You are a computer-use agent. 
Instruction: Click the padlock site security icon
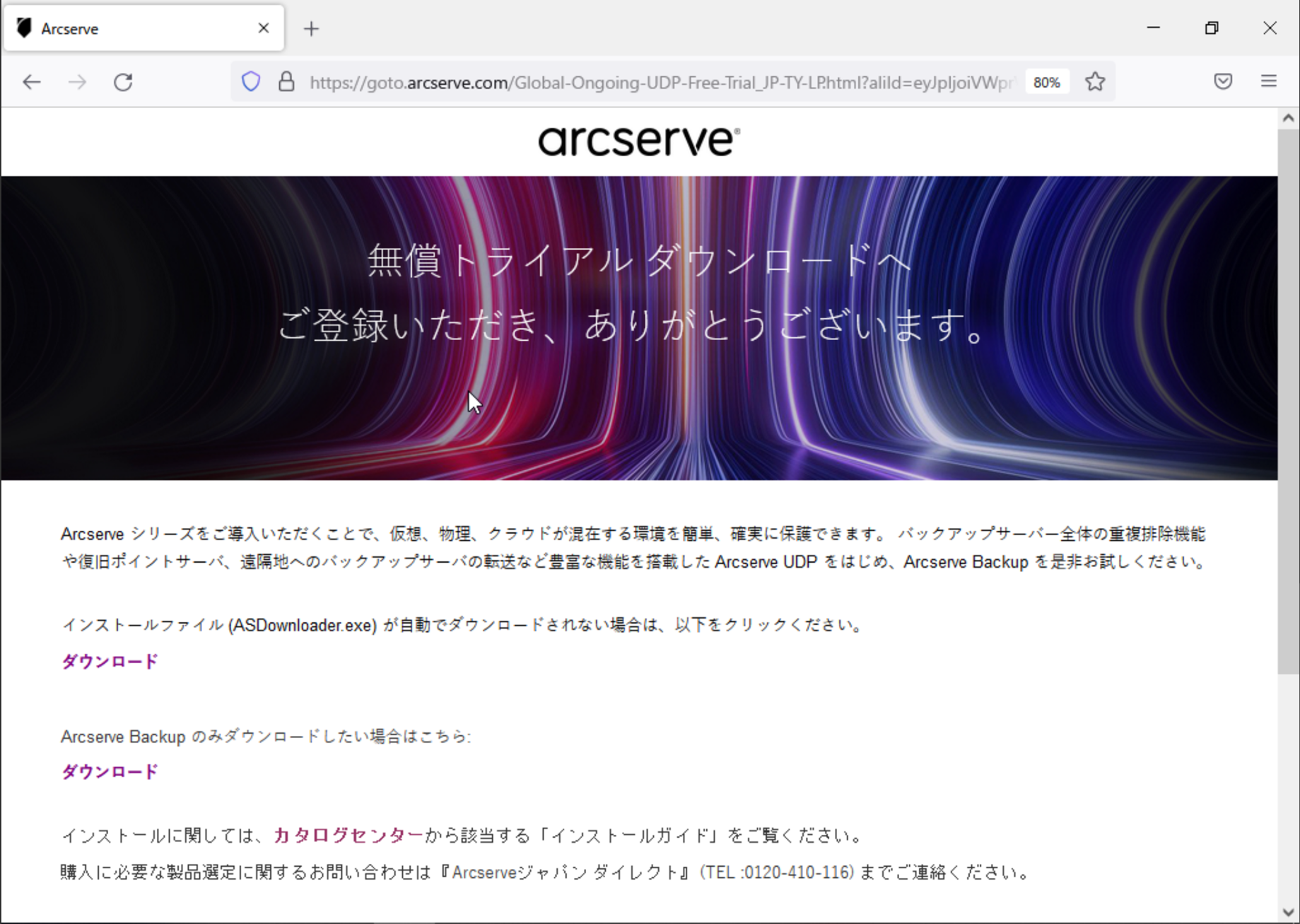[x=286, y=81]
